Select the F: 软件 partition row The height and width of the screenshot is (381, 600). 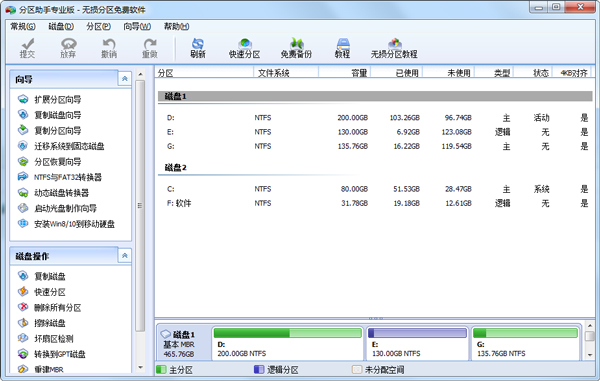pos(375,203)
